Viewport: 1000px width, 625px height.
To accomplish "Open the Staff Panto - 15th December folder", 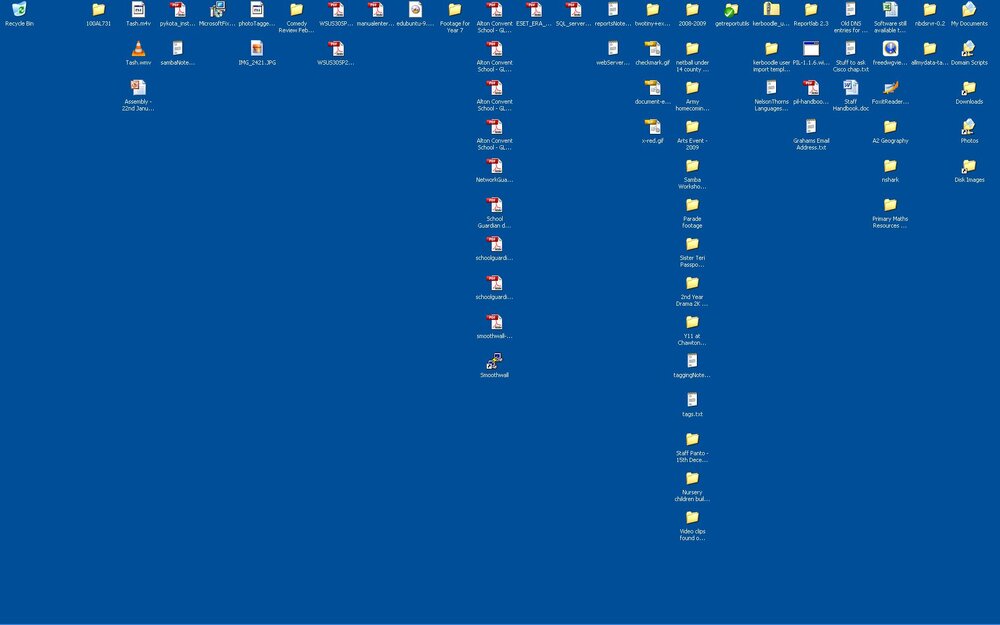I will pos(692,439).
